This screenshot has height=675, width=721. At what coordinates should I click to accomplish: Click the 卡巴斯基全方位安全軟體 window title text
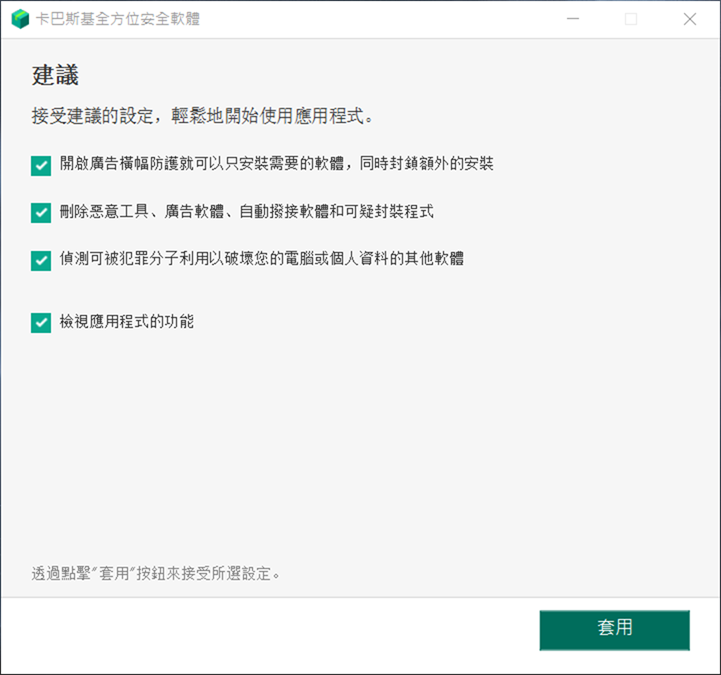pyautogui.click(x=117, y=19)
